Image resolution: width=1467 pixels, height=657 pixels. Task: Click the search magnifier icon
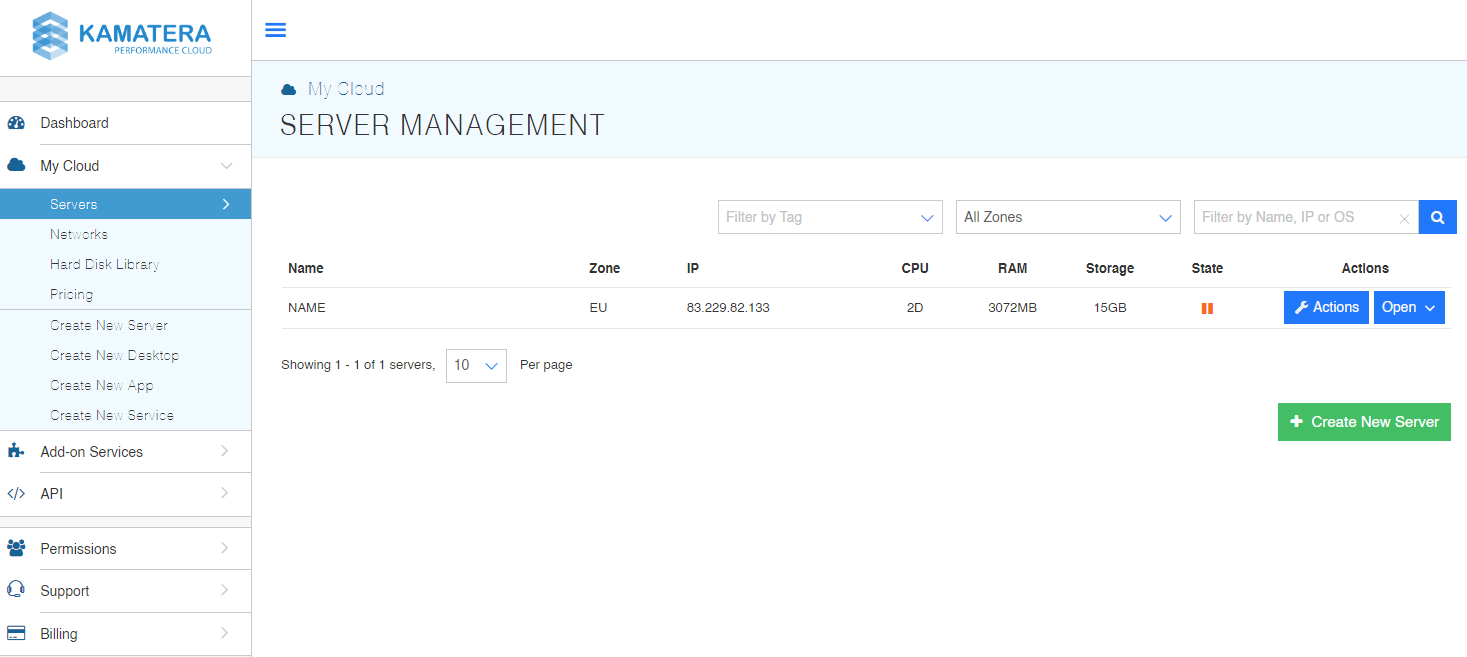click(1437, 217)
